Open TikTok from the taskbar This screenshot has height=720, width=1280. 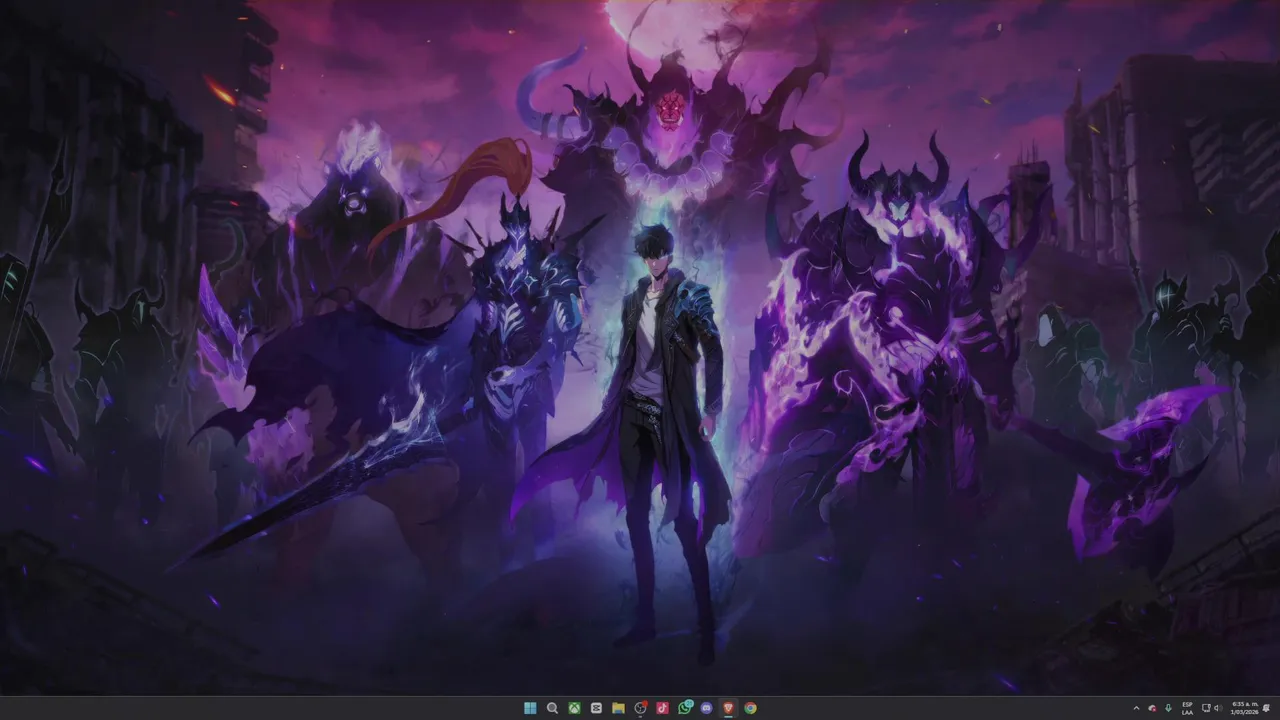tap(662, 708)
